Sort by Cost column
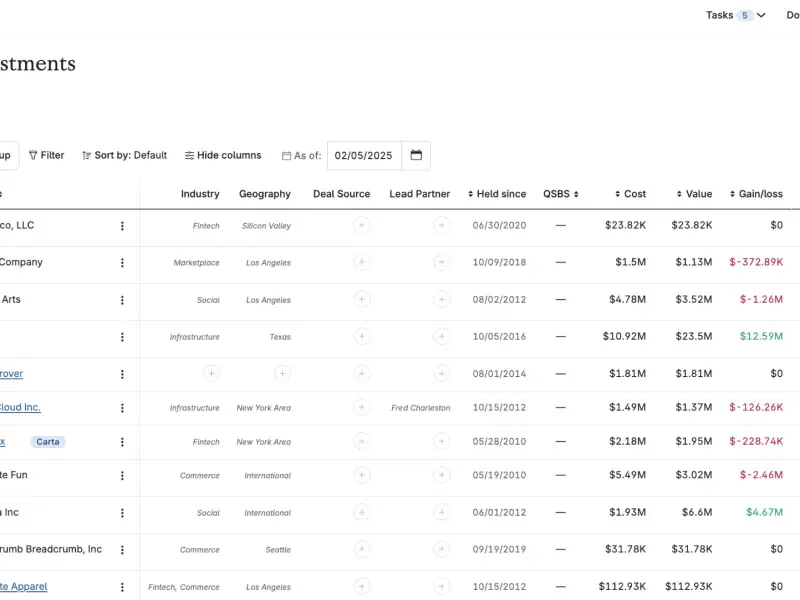The height and width of the screenshot is (600, 800). click(x=631, y=194)
